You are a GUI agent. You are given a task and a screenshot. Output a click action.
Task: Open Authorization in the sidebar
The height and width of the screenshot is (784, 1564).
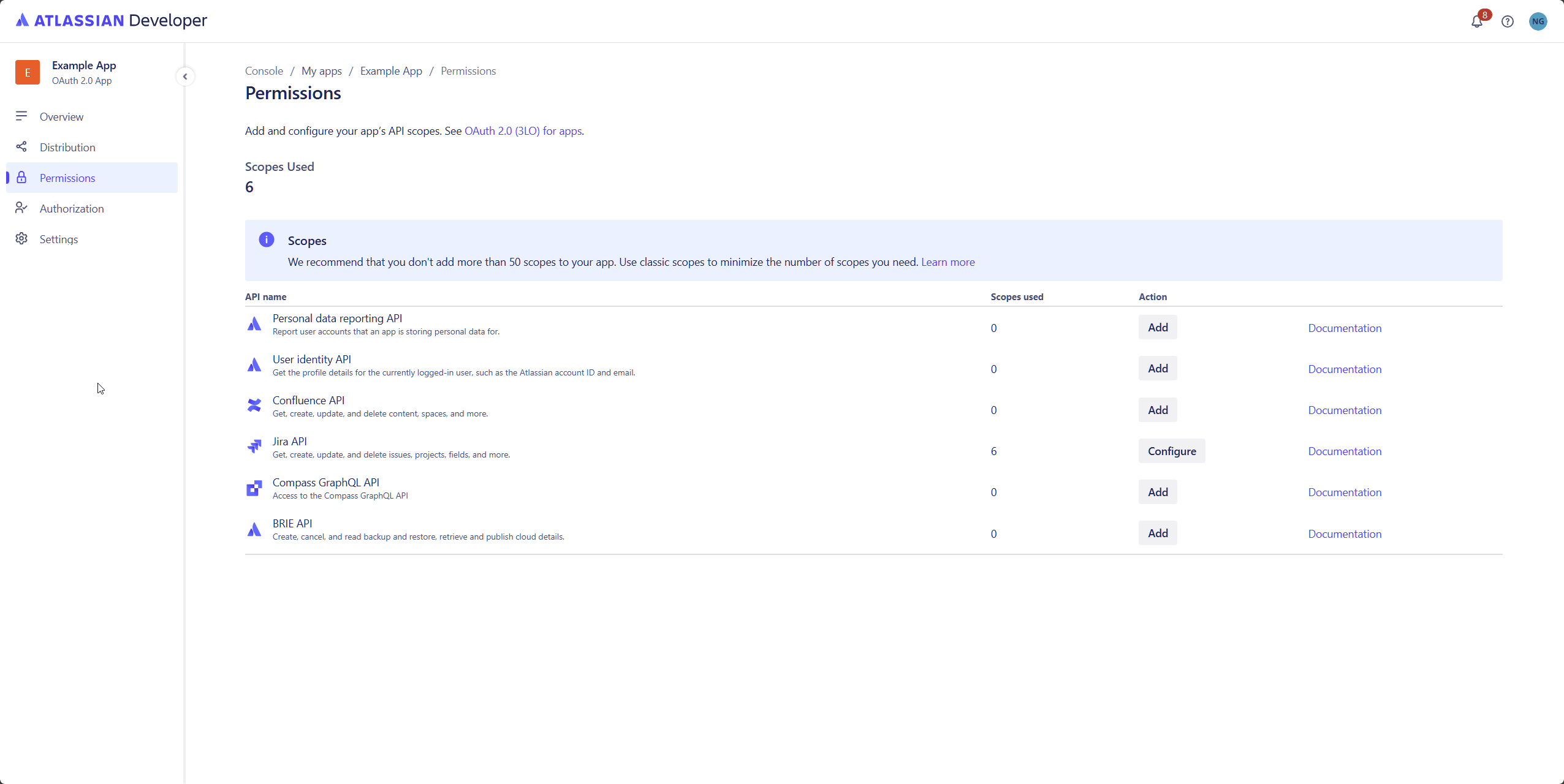[72, 208]
